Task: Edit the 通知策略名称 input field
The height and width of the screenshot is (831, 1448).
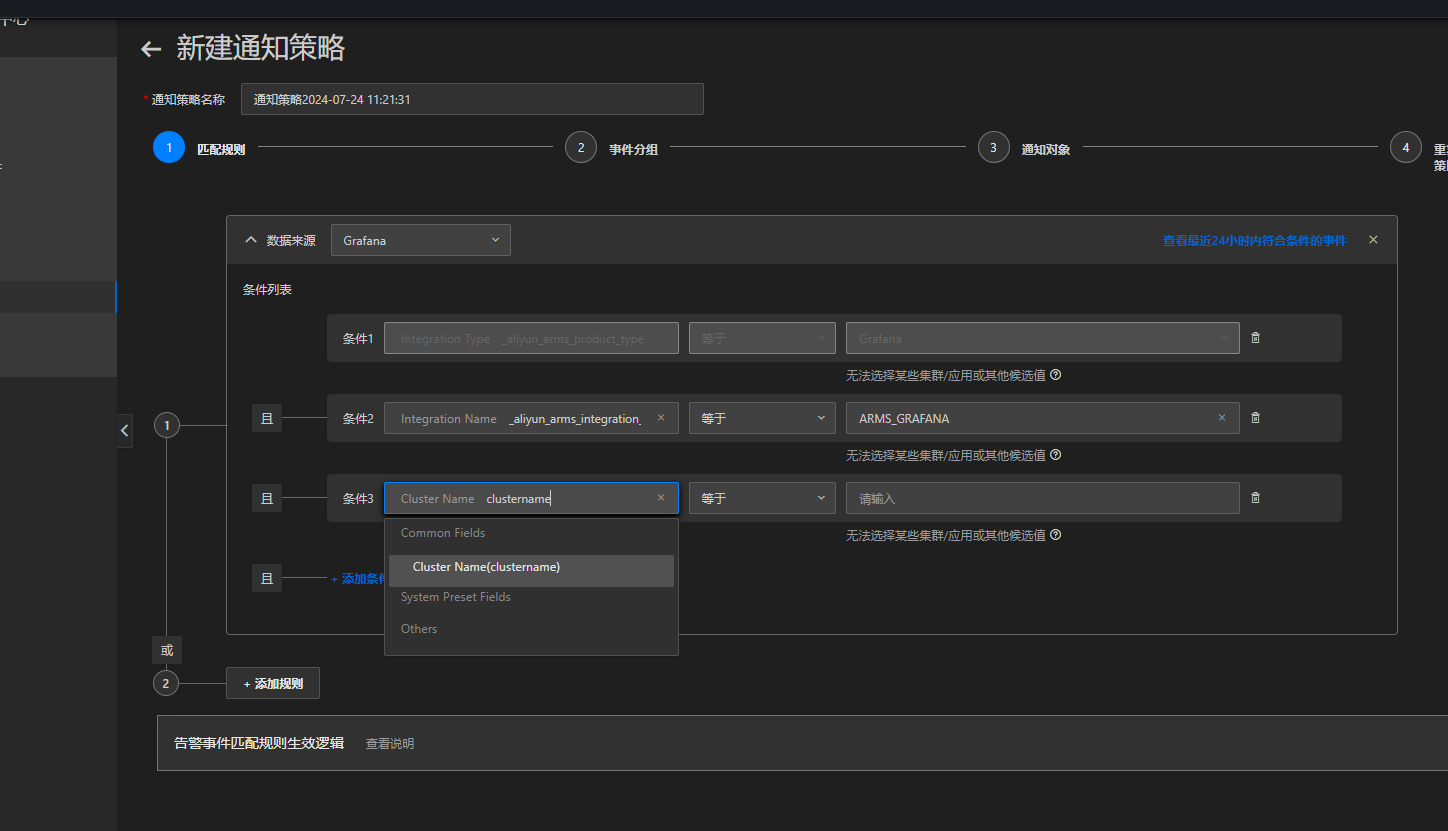Action: click(472, 99)
